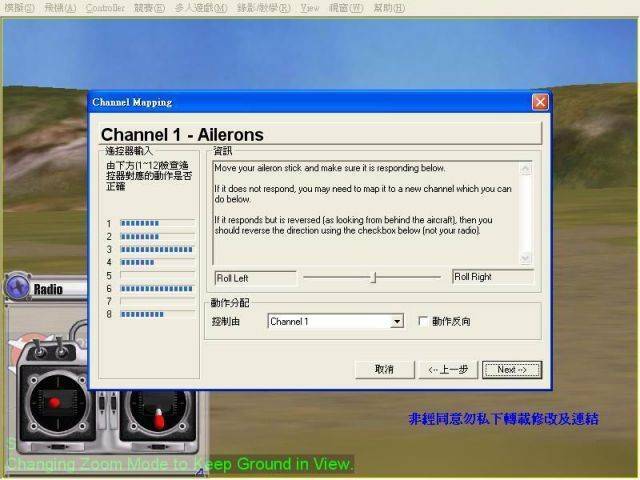Click the info box scroll-down arrow
Screen dimensions: 640x480
click(526, 258)
